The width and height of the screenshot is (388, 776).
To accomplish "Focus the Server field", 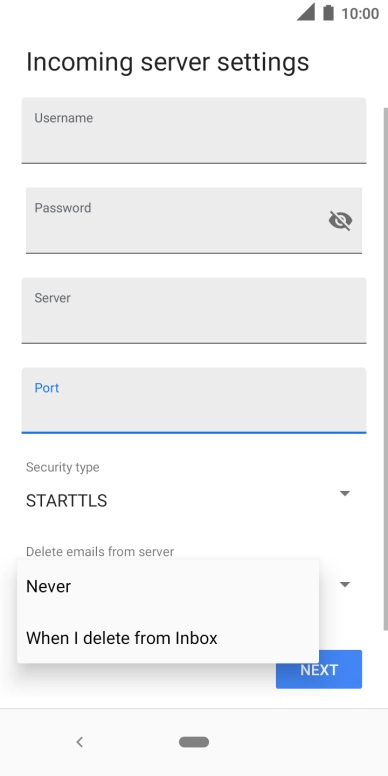I will (194, 310).
